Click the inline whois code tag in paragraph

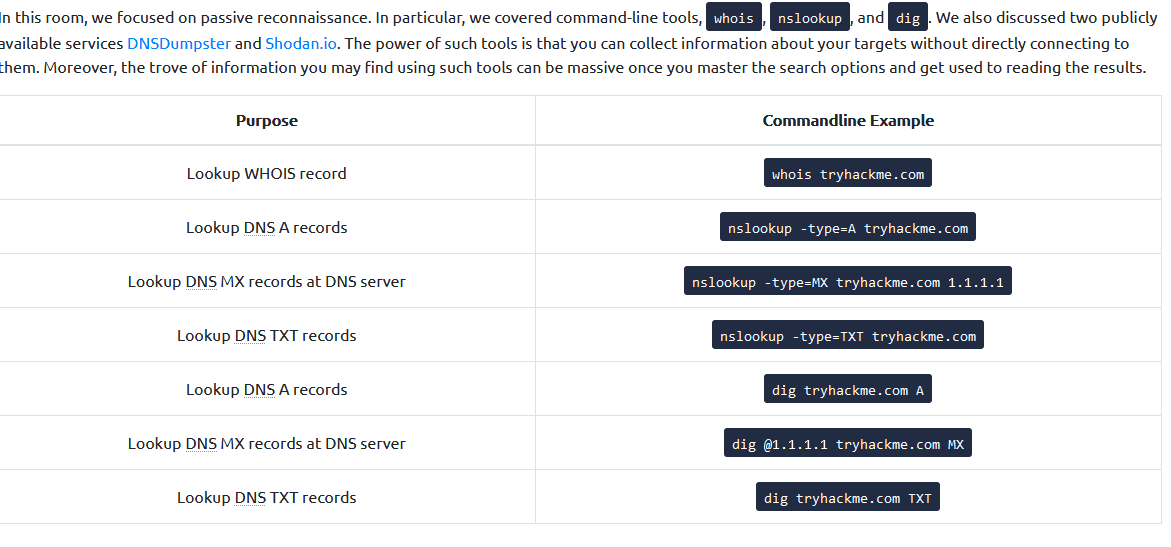733,18
